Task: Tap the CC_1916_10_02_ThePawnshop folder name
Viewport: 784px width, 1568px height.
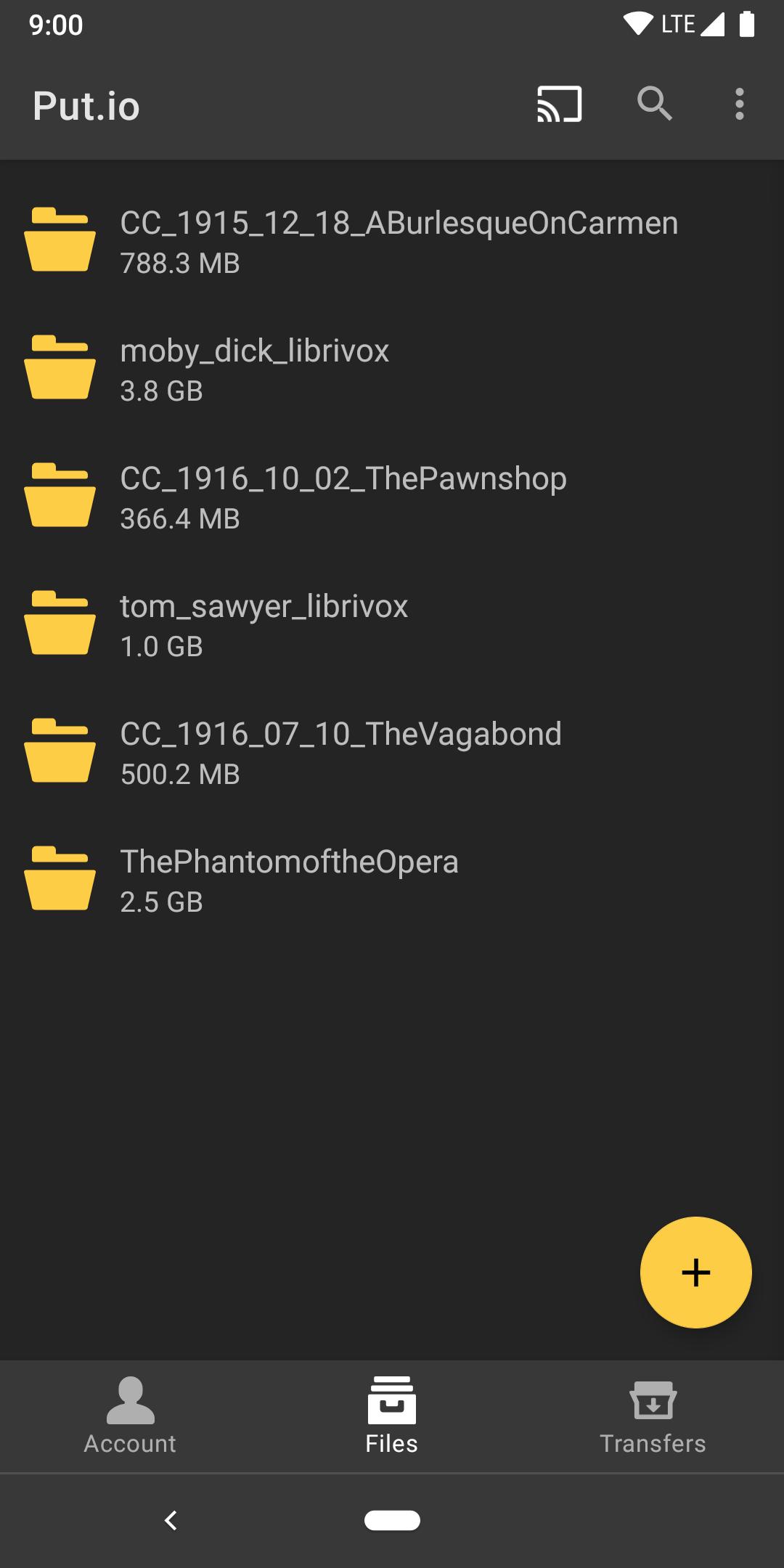Action: pos(343,479)
